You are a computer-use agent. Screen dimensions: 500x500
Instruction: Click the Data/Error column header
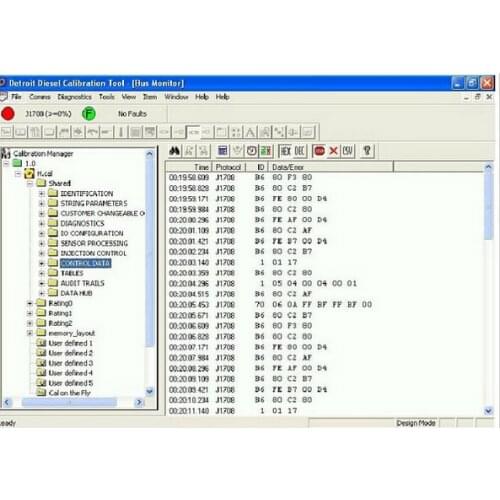331,167
